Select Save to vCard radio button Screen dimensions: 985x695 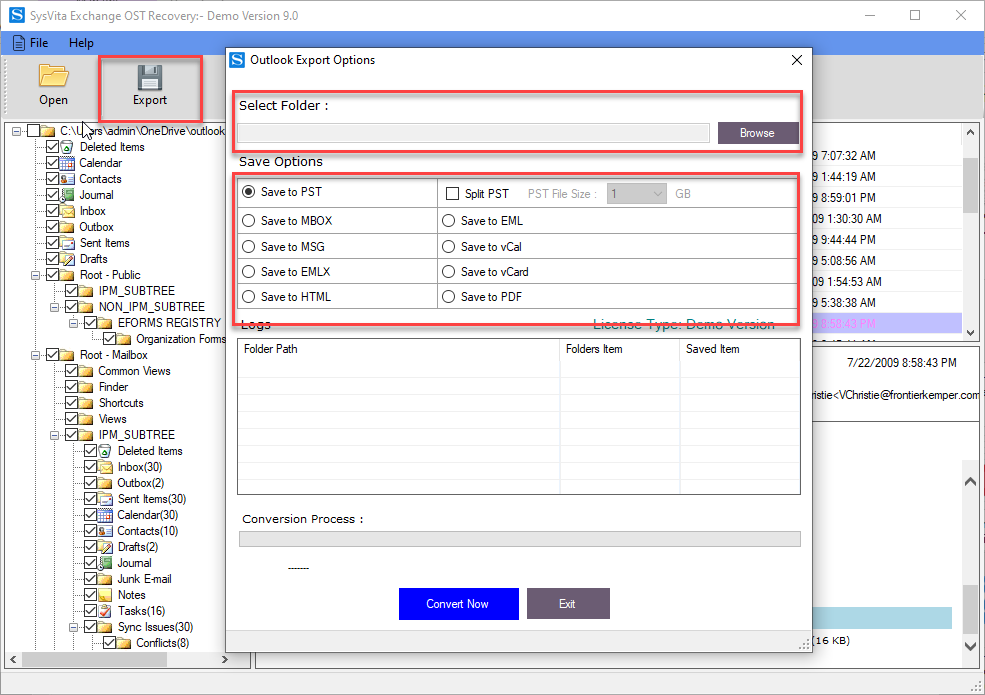click(x=449, y=271)
